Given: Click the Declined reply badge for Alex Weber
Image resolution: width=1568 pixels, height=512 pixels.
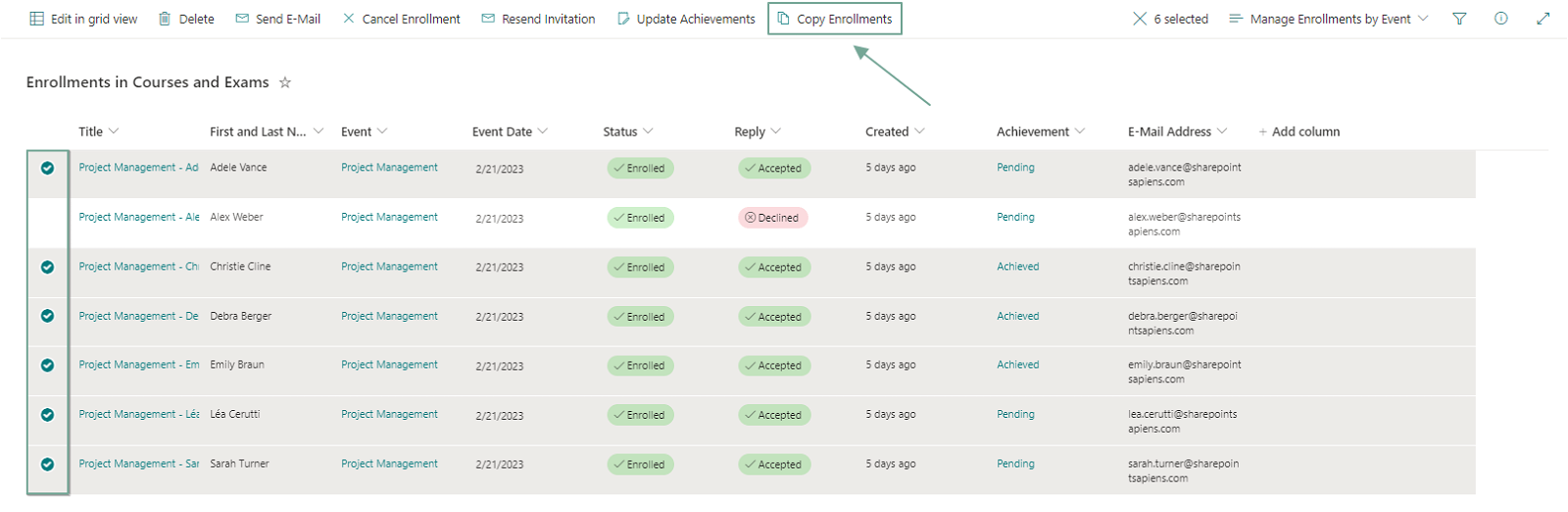Looking at the screenshot, I should [772, 218].
